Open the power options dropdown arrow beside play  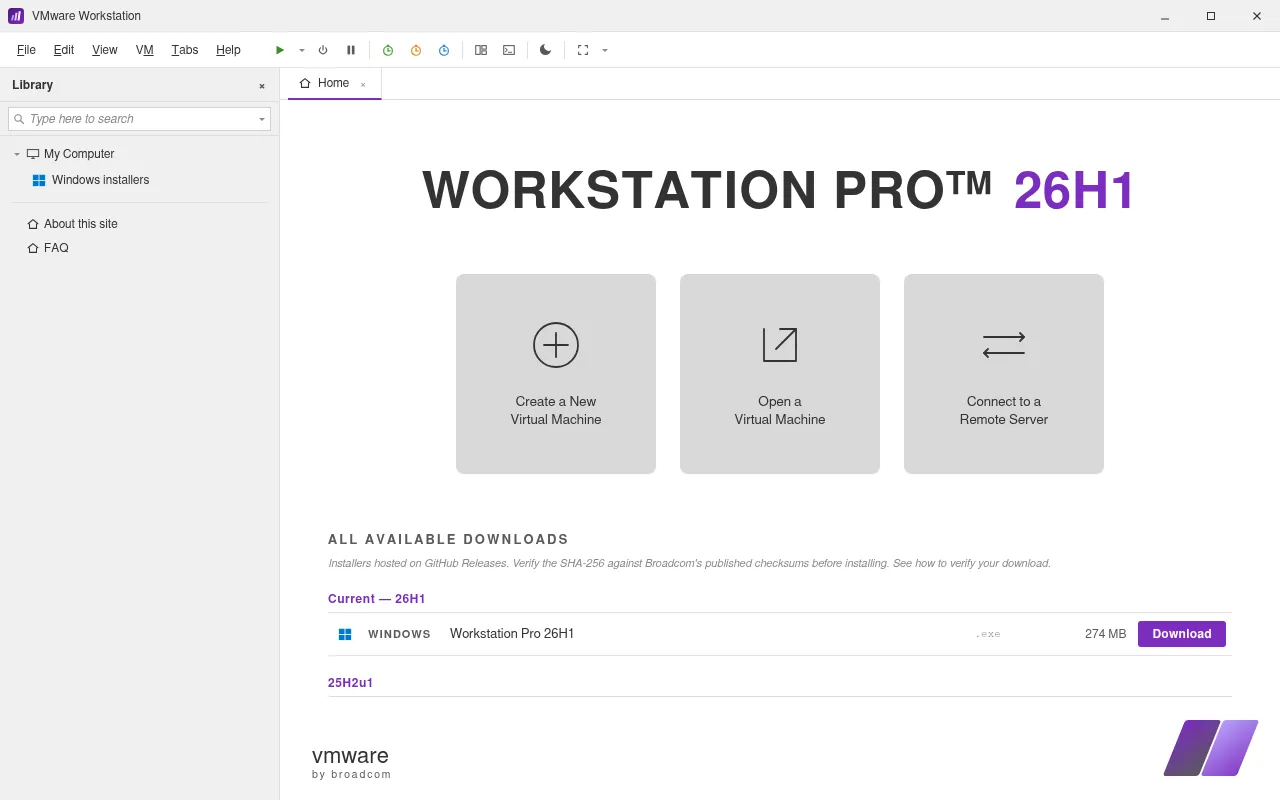[302, 50]
